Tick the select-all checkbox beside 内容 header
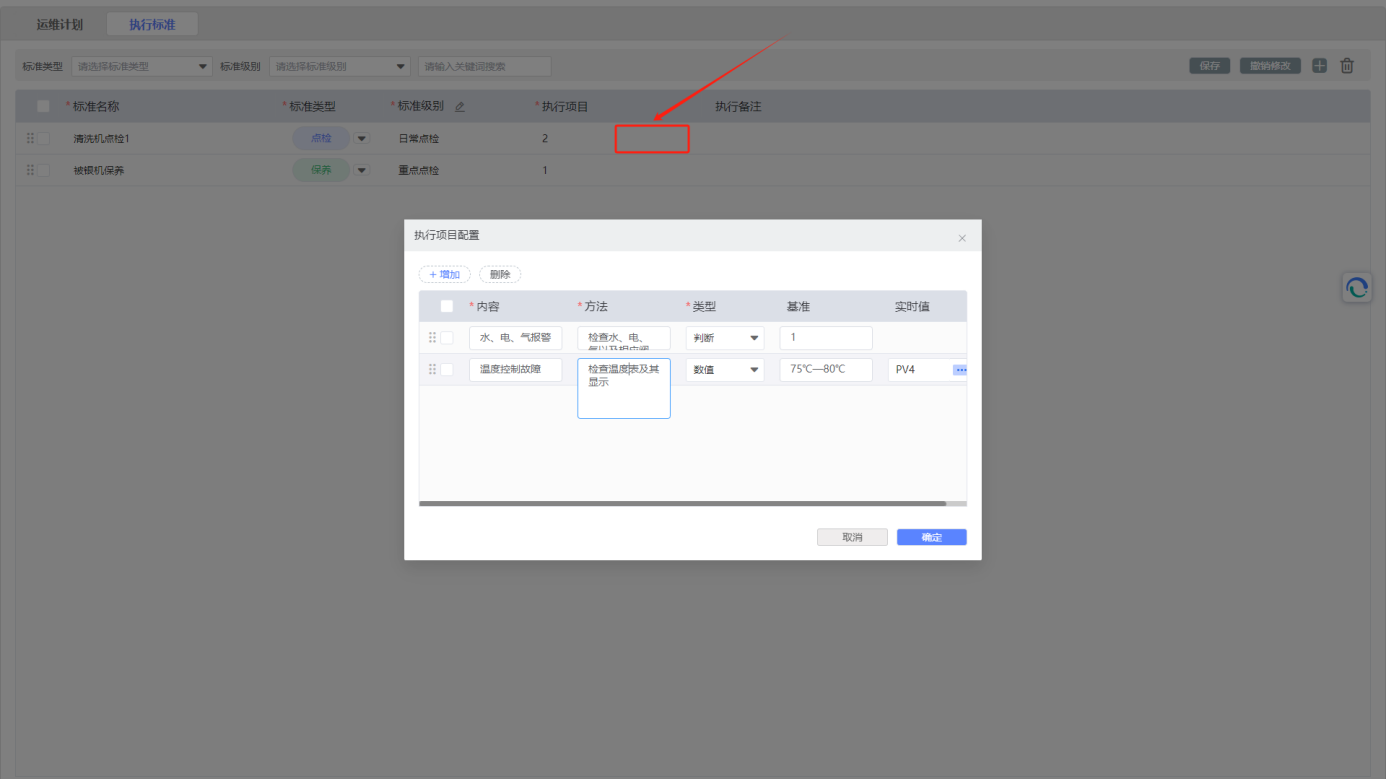 pos(447,307)
